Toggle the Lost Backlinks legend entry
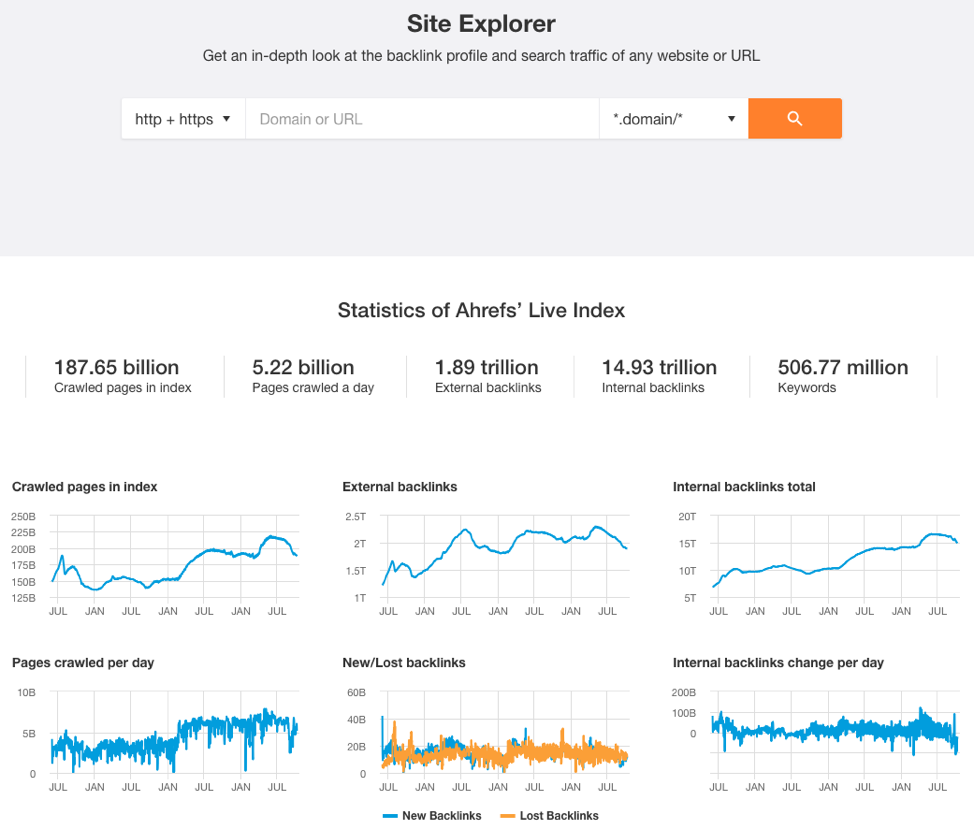 coord(550,816)
